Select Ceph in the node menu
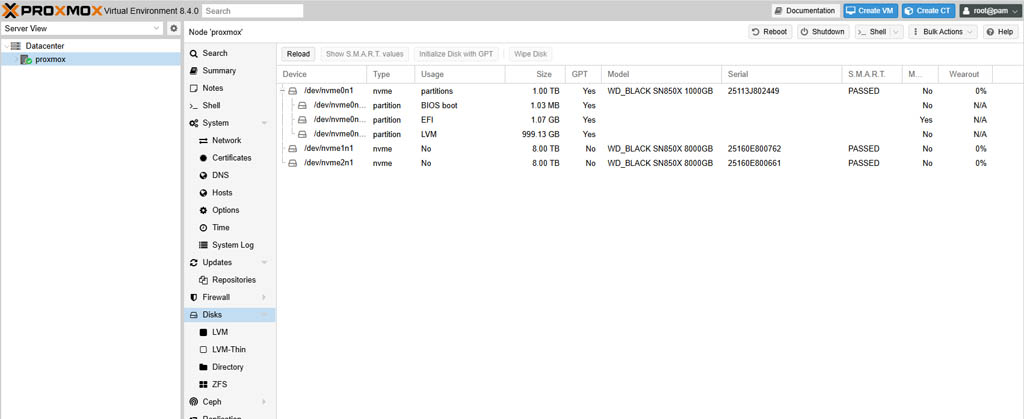 (229, 402)
